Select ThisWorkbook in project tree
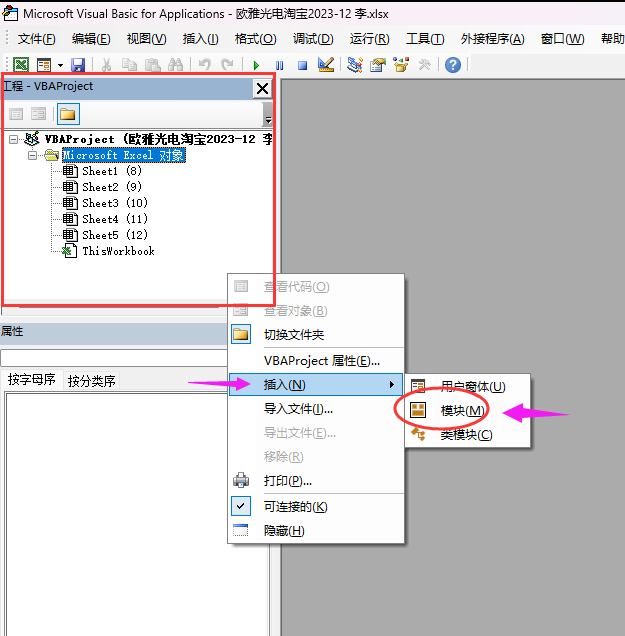625x636 pixels. (x=118, y=251)
